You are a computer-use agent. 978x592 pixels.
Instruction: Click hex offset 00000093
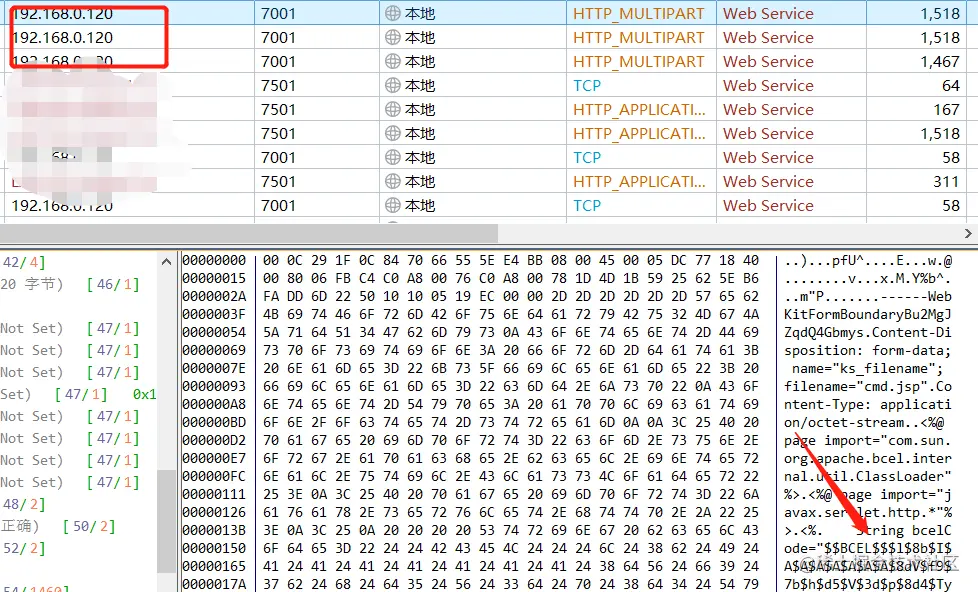[215, 386]
